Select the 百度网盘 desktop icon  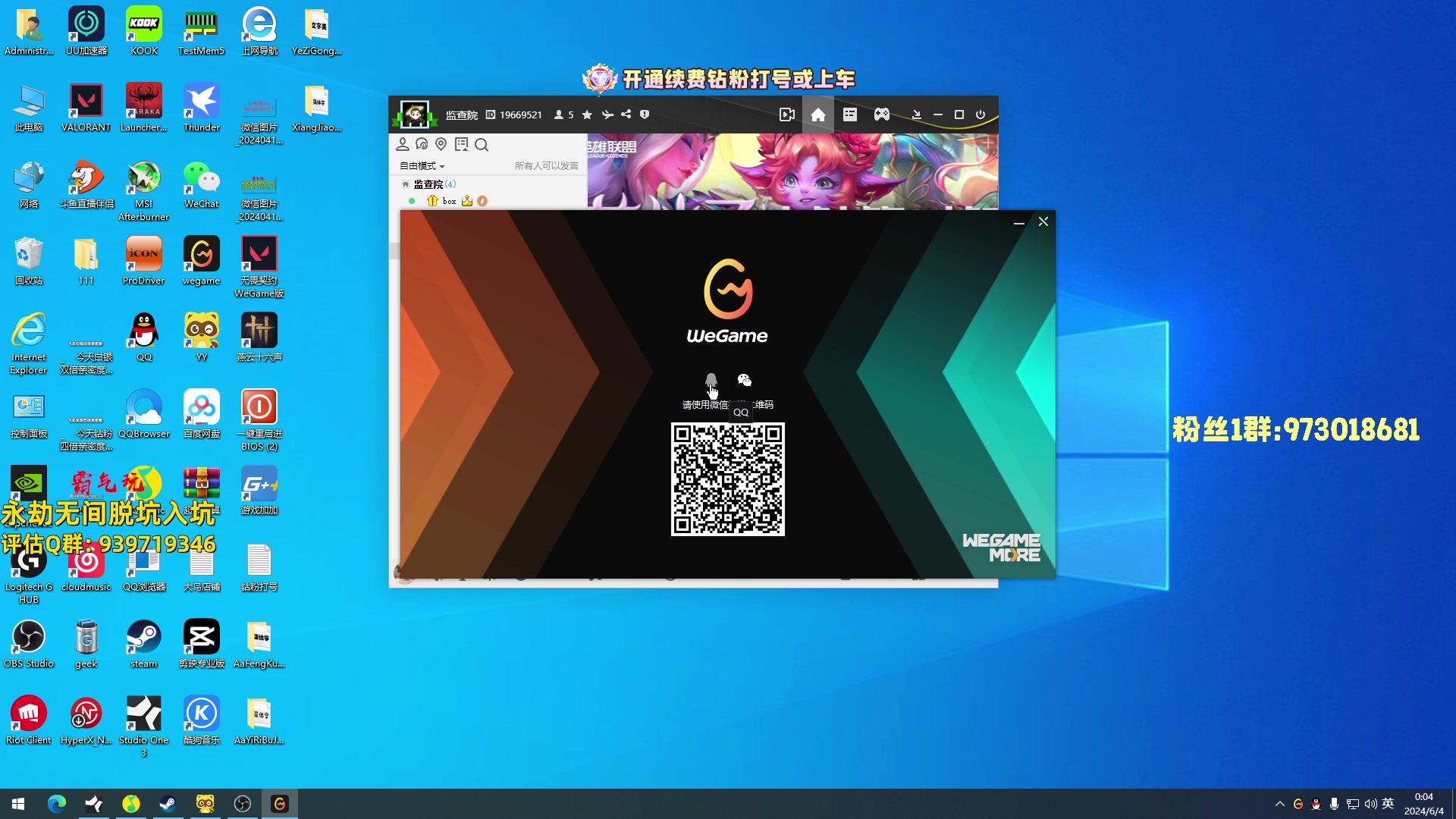(x=202, y=413)
